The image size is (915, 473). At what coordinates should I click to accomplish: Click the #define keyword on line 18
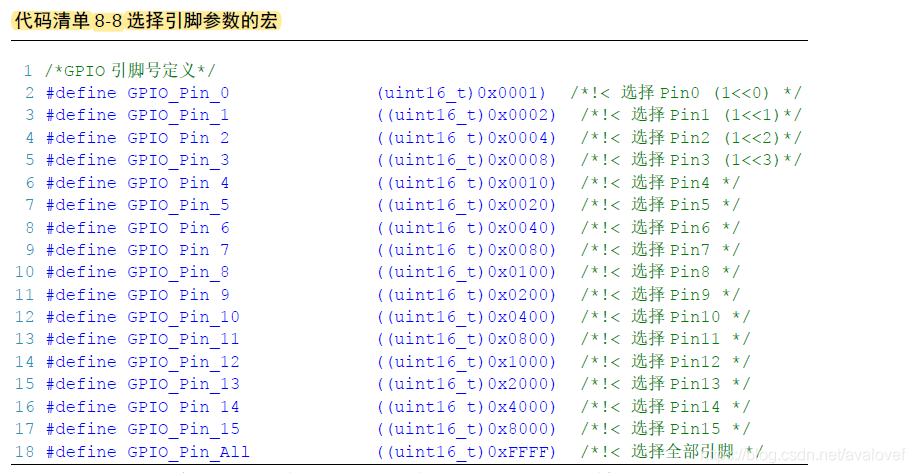81,452
